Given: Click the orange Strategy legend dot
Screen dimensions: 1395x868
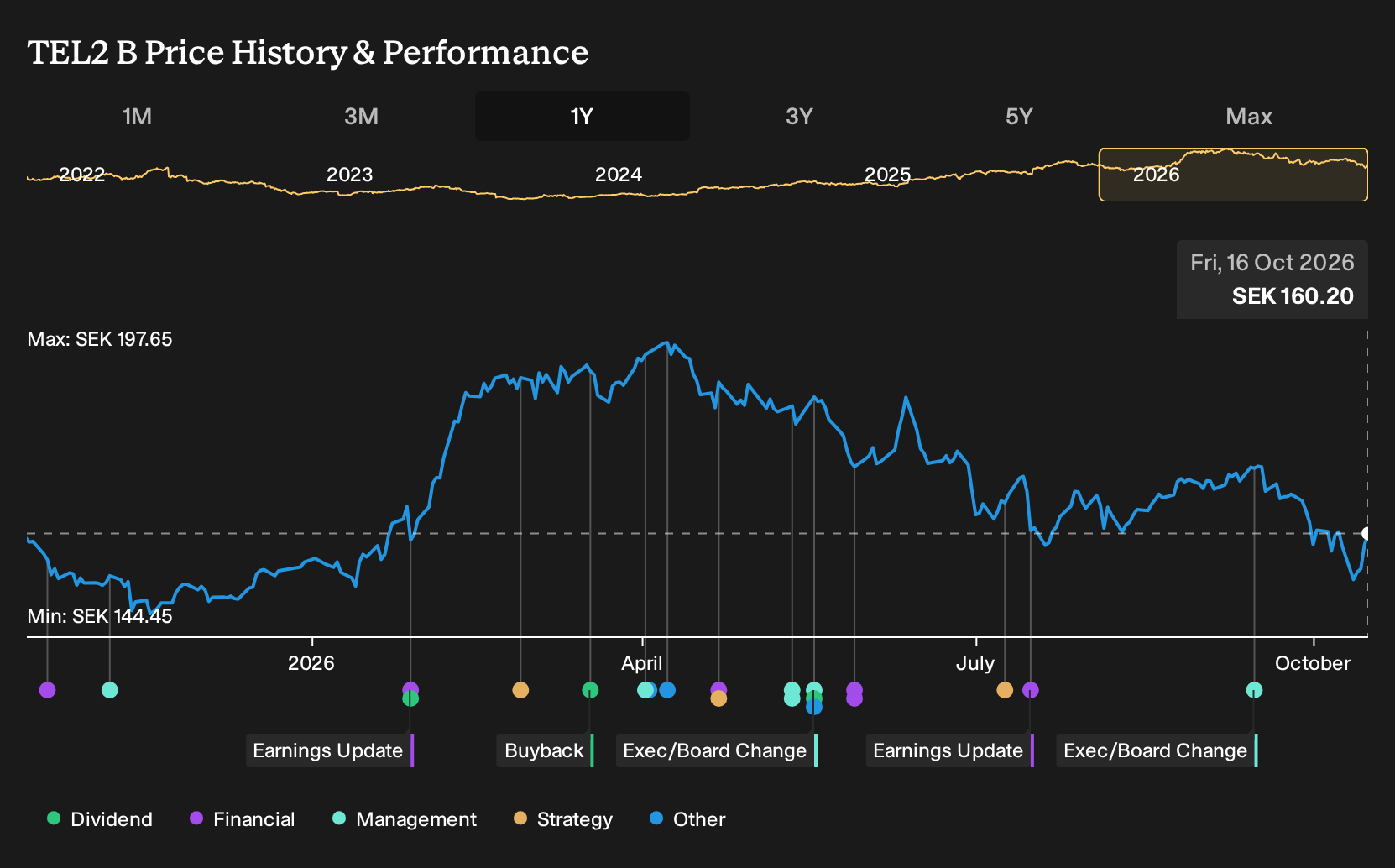Looking at the screenshot, I should coord(520,818).
